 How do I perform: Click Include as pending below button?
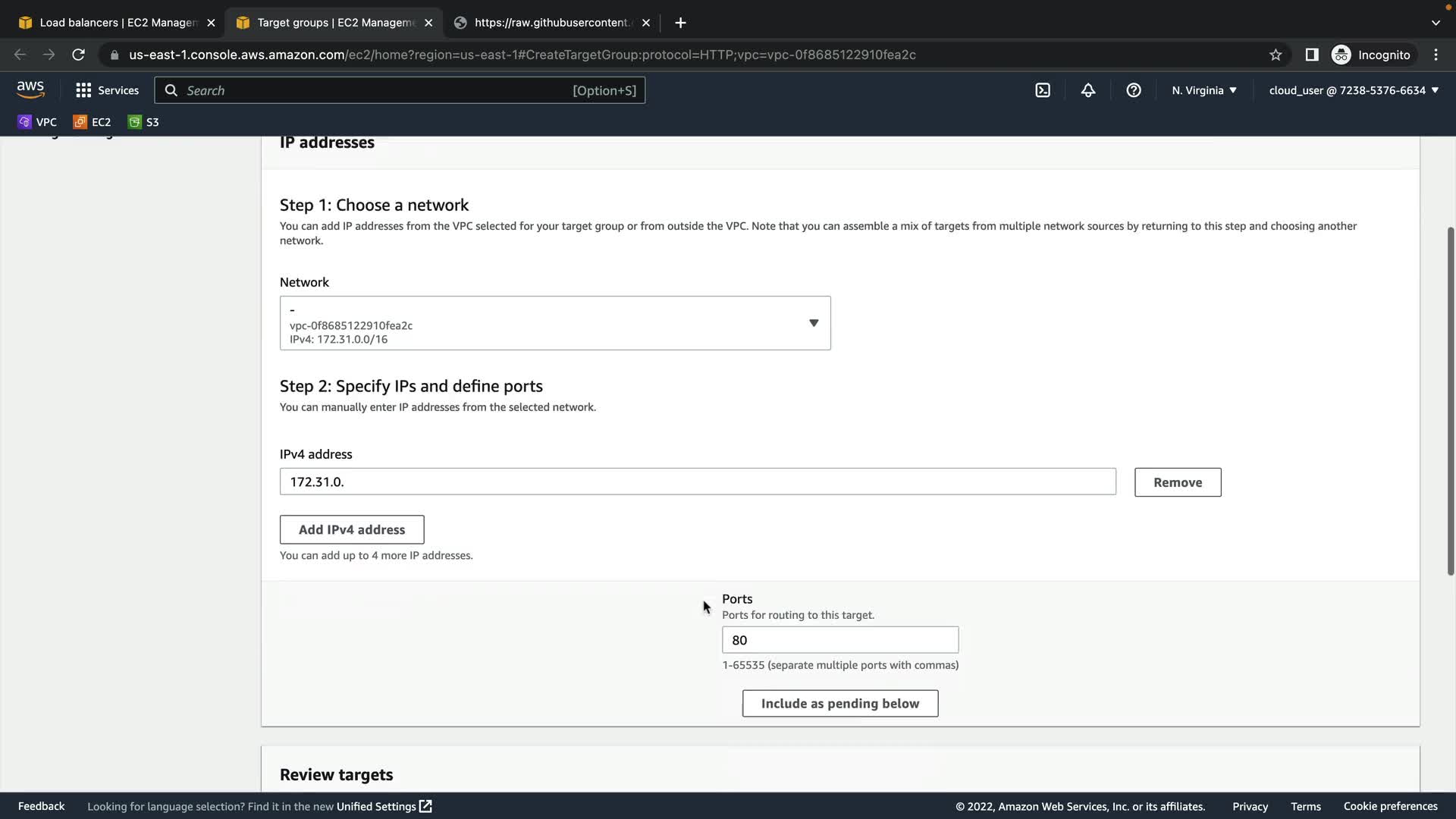(x=839, y=703)
